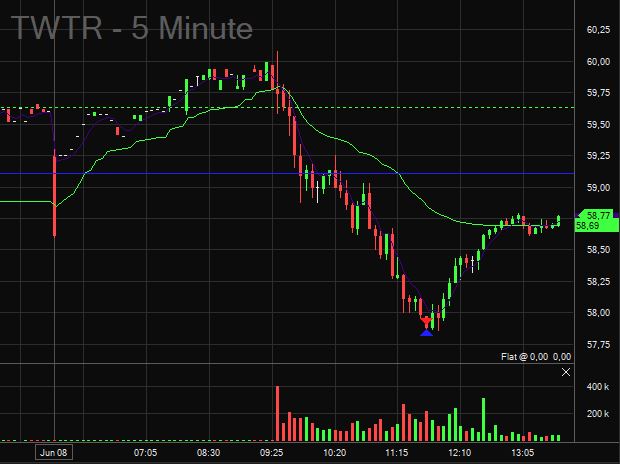
Task: Close the volume panel with the X icon
Action: click(x=566, y=372)
